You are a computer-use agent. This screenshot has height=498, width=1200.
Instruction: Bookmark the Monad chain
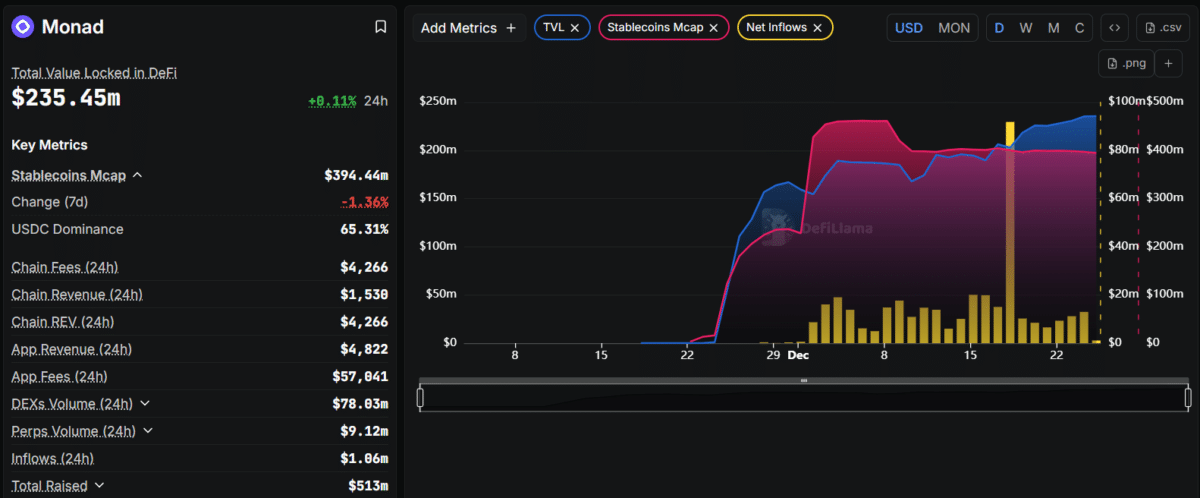[x=380, y=27]
